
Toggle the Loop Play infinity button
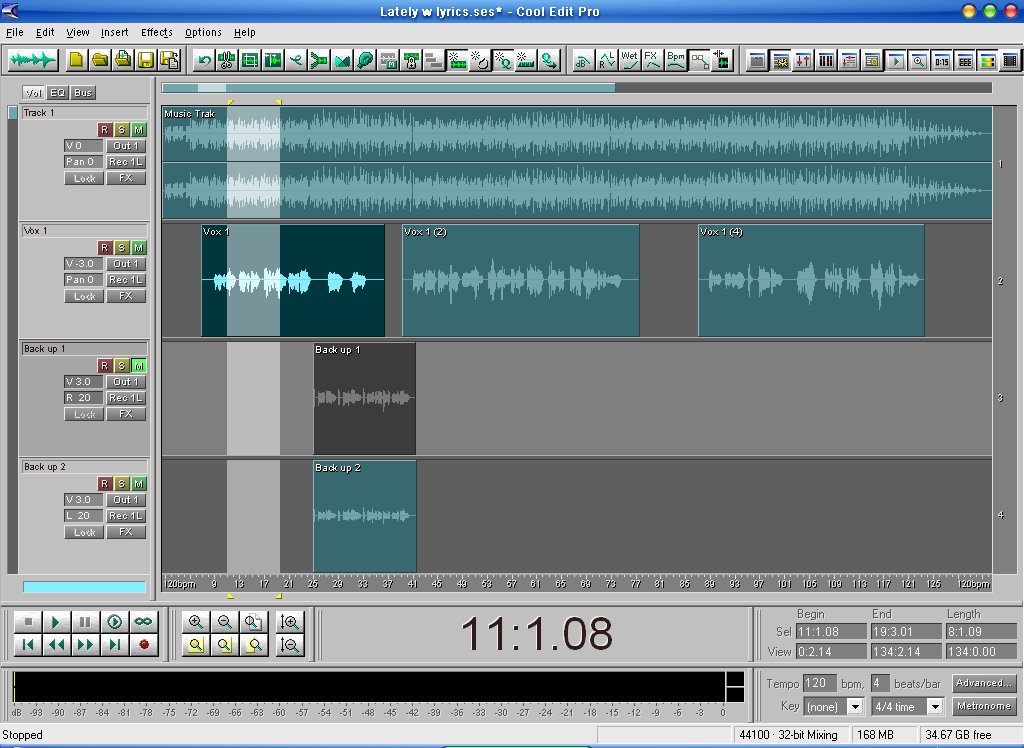(x=143, y=622)
